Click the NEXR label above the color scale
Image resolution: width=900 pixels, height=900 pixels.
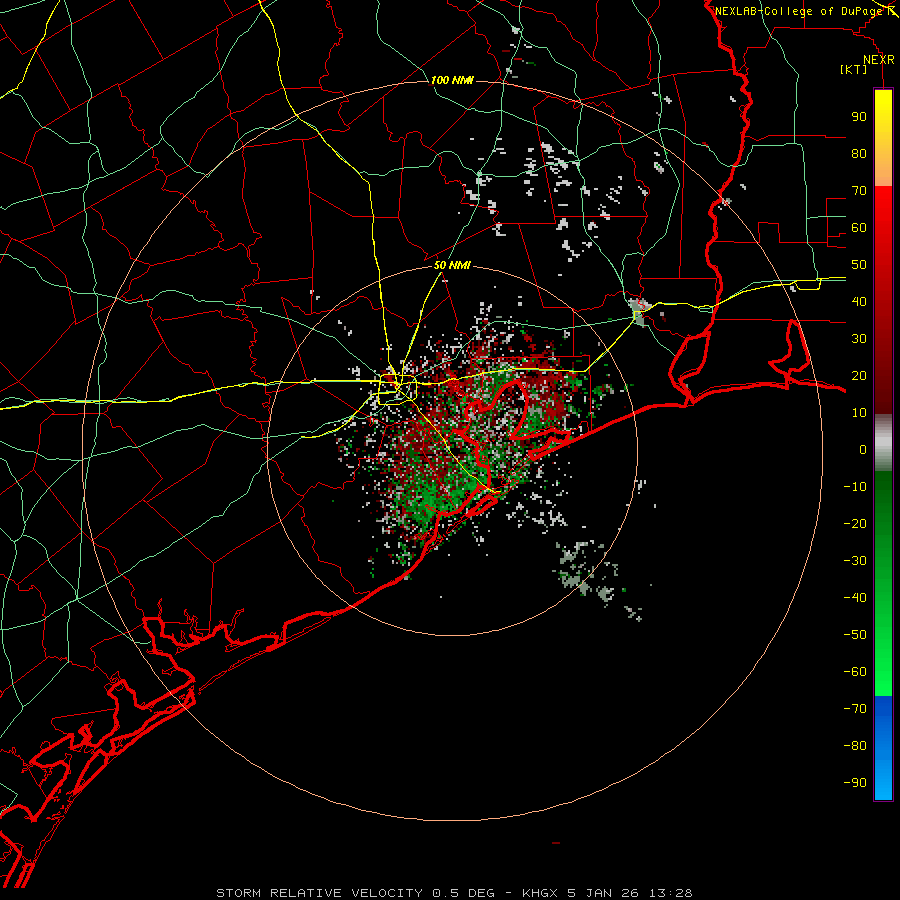[879, 60]
